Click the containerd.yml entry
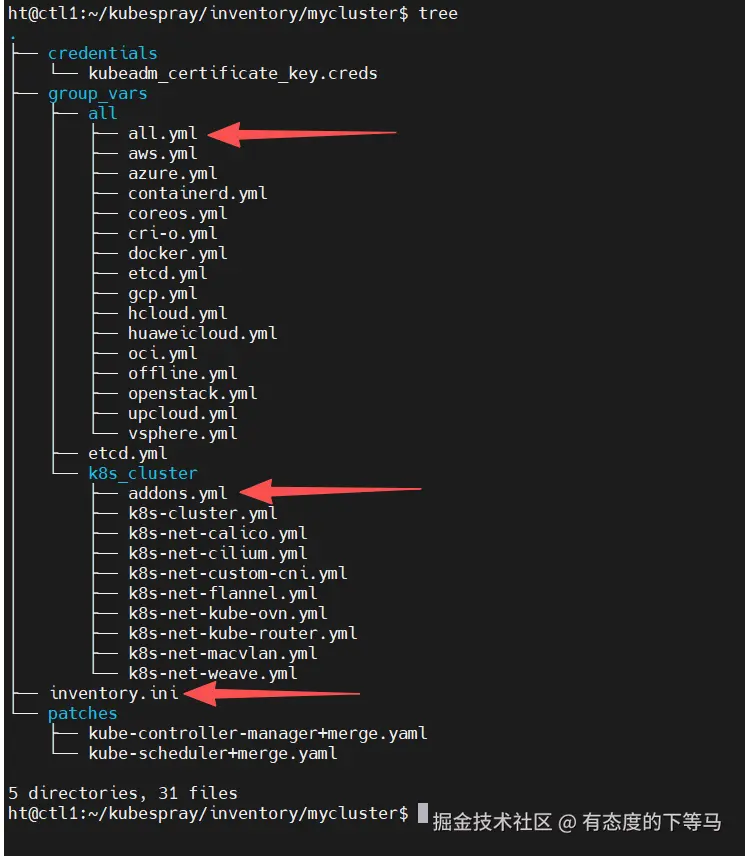The height and width of the screenshot is (856, 745). tap(197, 193)
